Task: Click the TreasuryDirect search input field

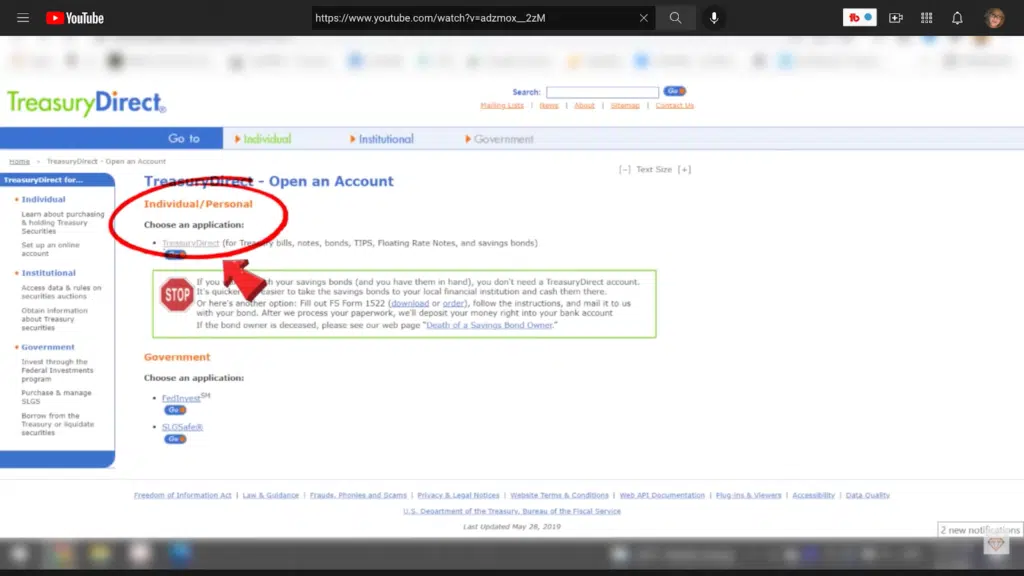Action: pos(602,92)
